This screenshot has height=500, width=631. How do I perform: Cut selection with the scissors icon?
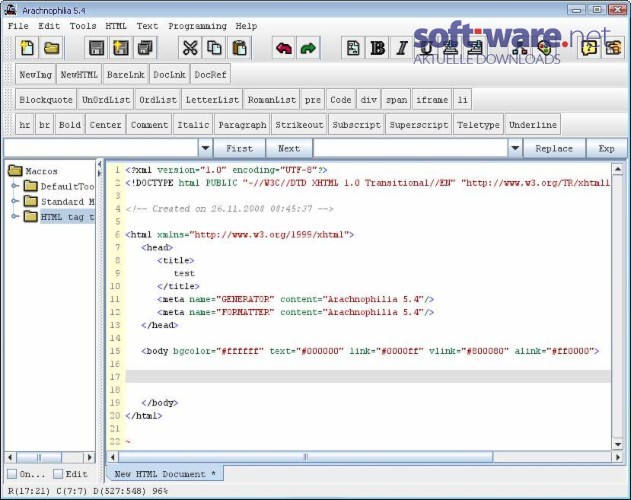190,48
